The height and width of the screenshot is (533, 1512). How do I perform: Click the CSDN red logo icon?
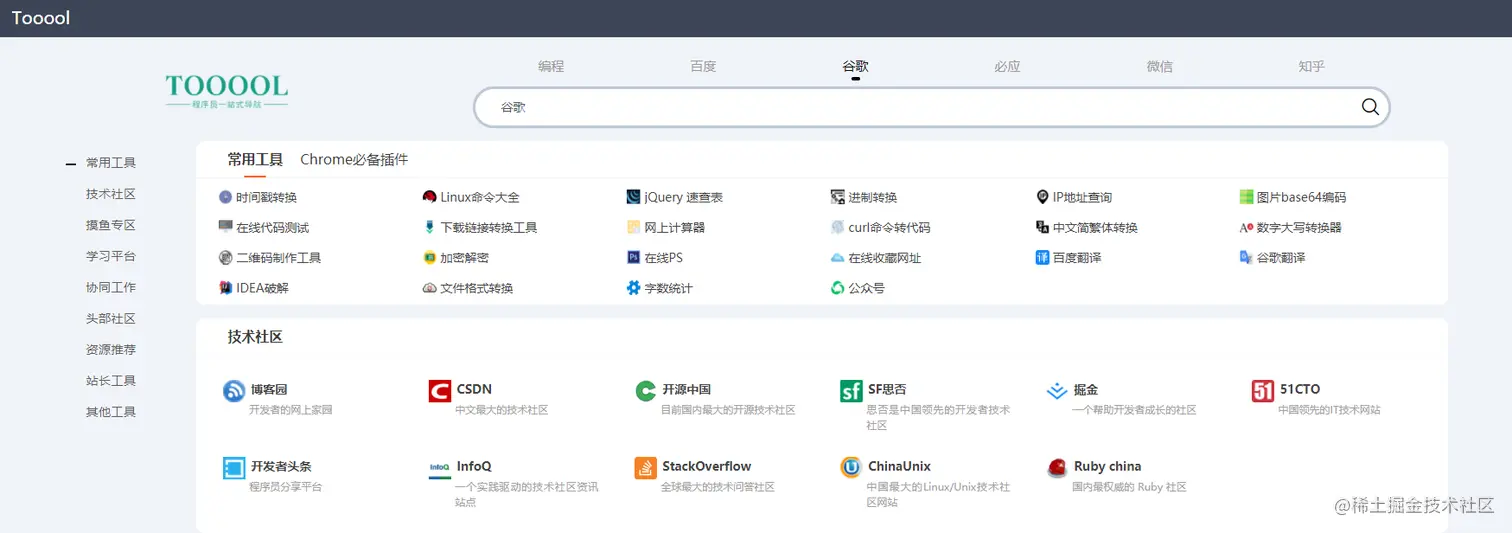(x=440, y=391)
